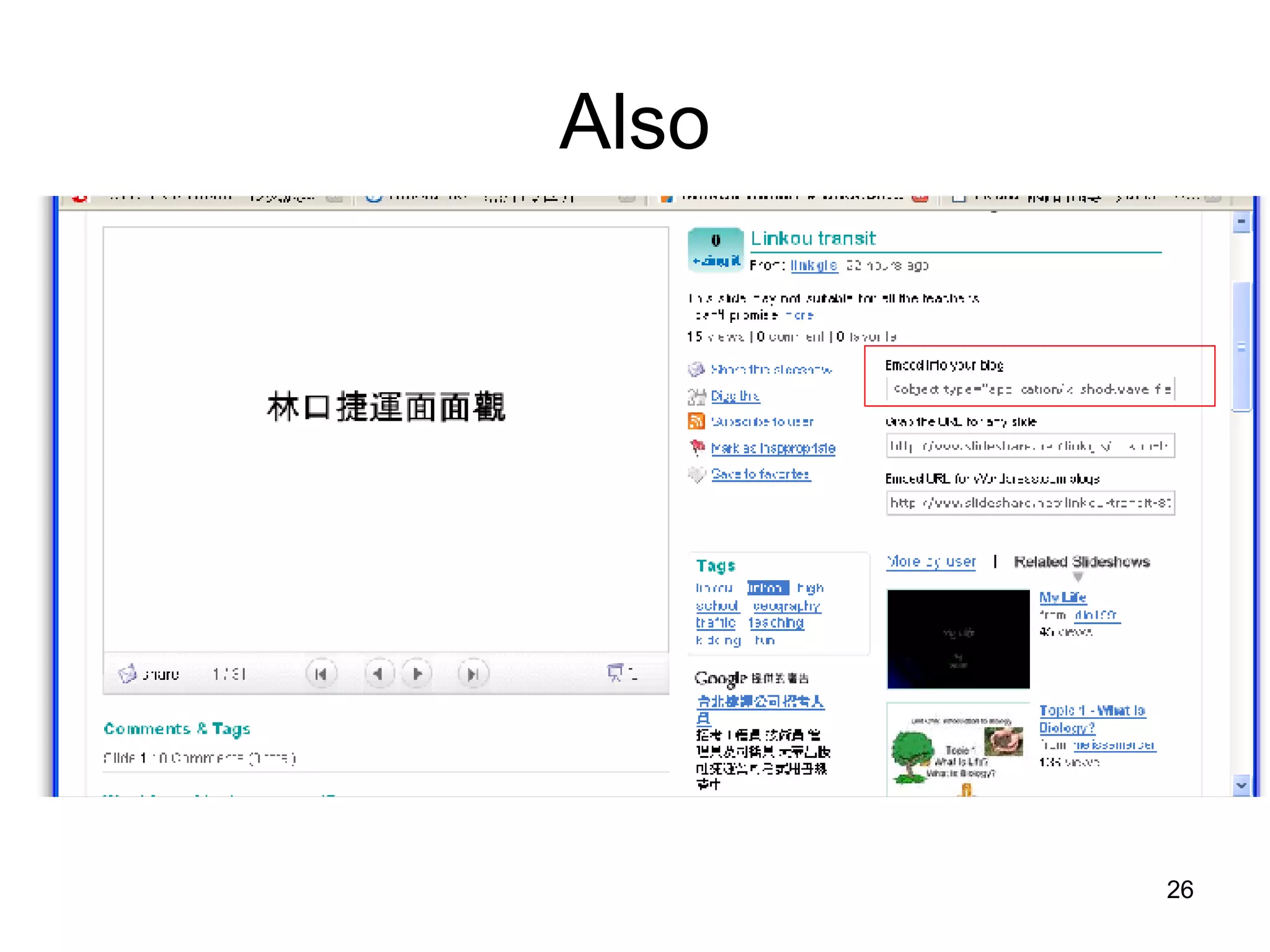The width and height of the screenshot is (1270, 952).
Task: Go to previous slide in player
Action: point(379,674)
